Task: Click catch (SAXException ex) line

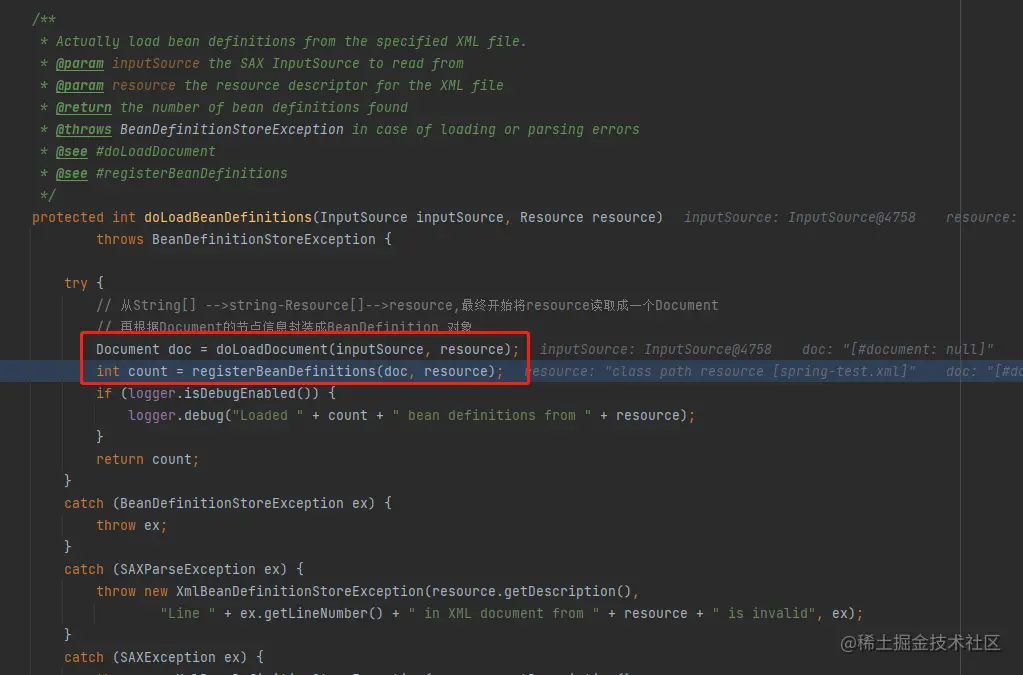Action: (164, 657)
